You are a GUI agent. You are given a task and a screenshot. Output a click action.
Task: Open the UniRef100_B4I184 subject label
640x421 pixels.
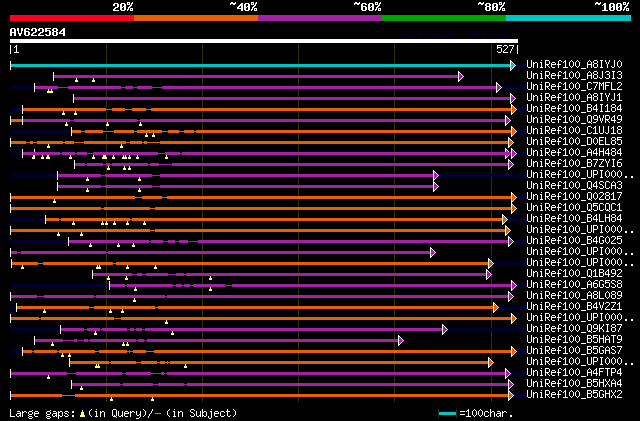574,108
